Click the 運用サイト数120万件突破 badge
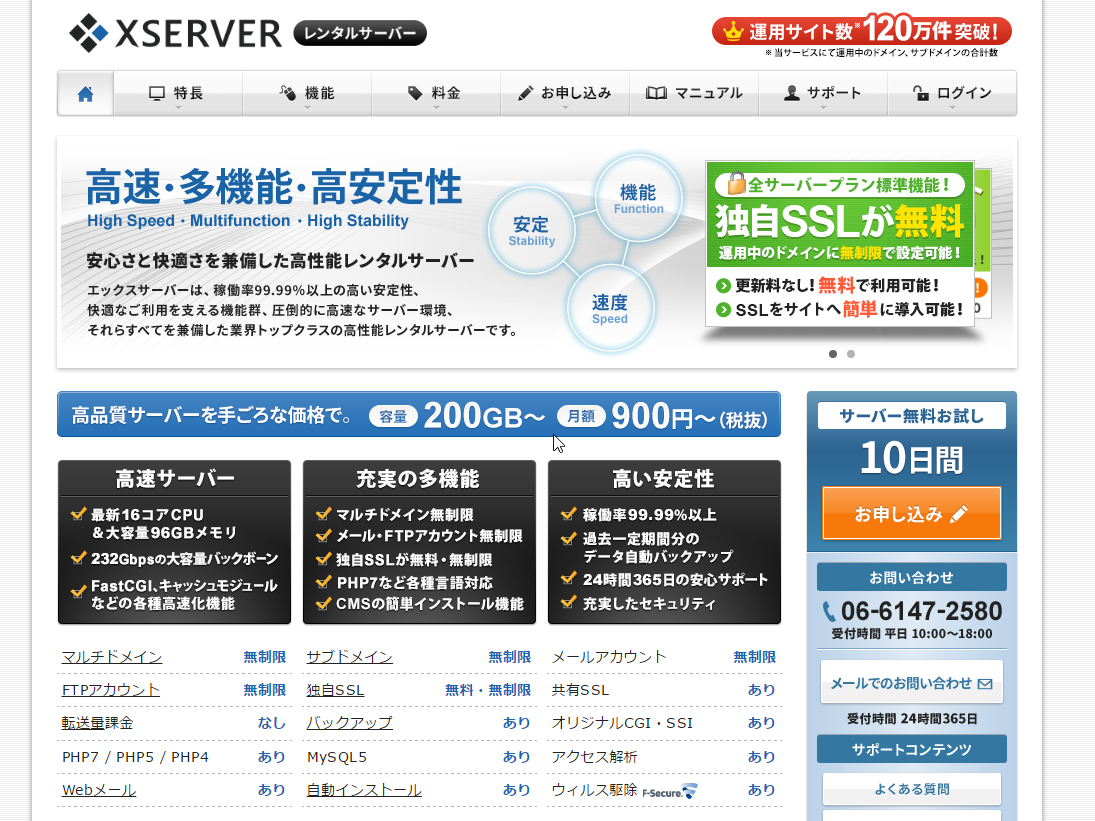The width and height of the screenshot is (1095, 821). pyautogui.click(x=862, y=32)
